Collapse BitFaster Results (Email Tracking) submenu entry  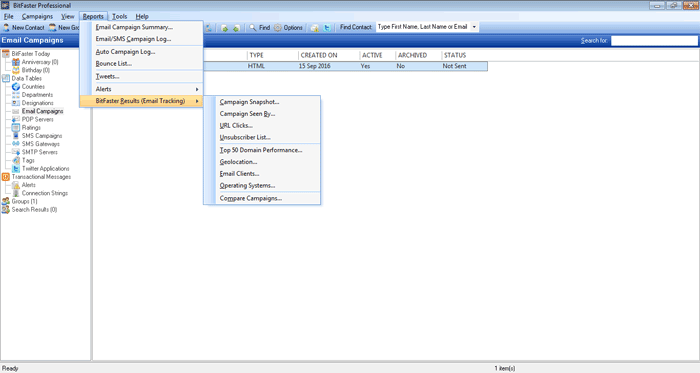point(142,101)
